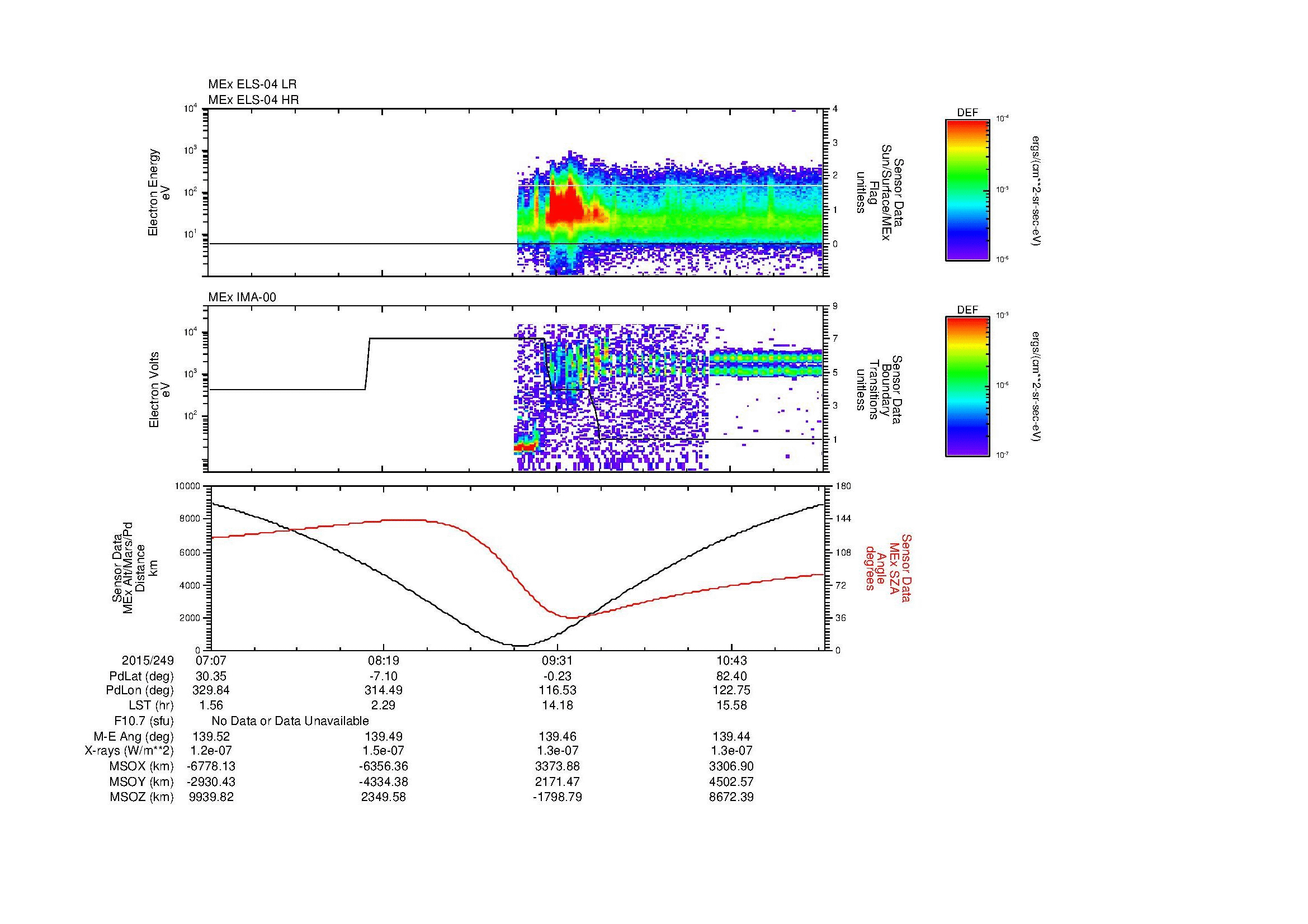Image resolution: width=1308 pixels, height=924 pixels.
Task: Click the '08:19' time tick label
Action: [x=384, y=660]
